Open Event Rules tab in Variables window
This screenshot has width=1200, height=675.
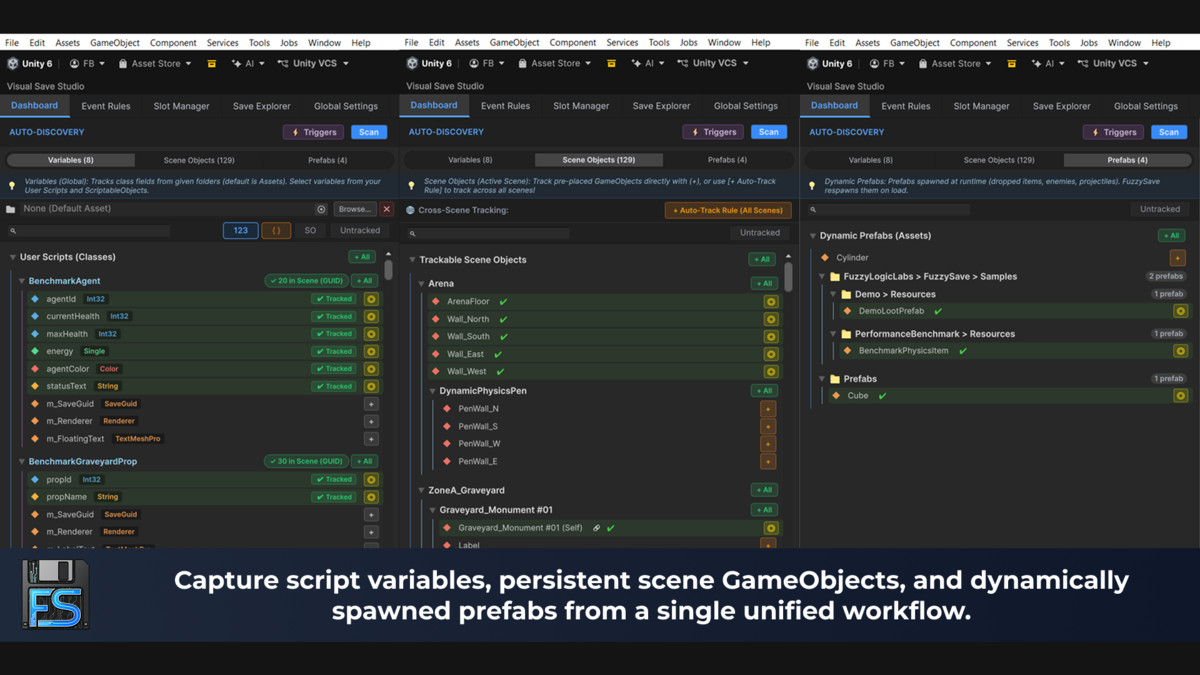pos(106,106)
